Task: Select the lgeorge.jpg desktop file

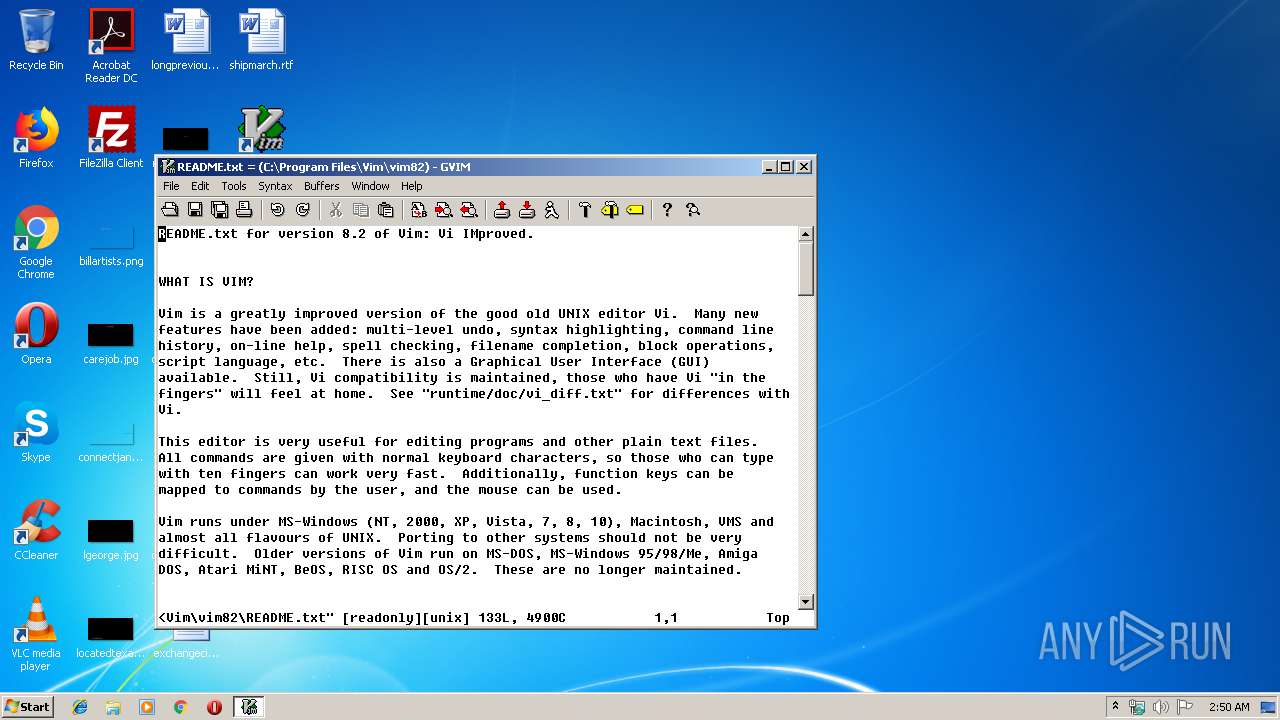Action: [x=111, y=538]
